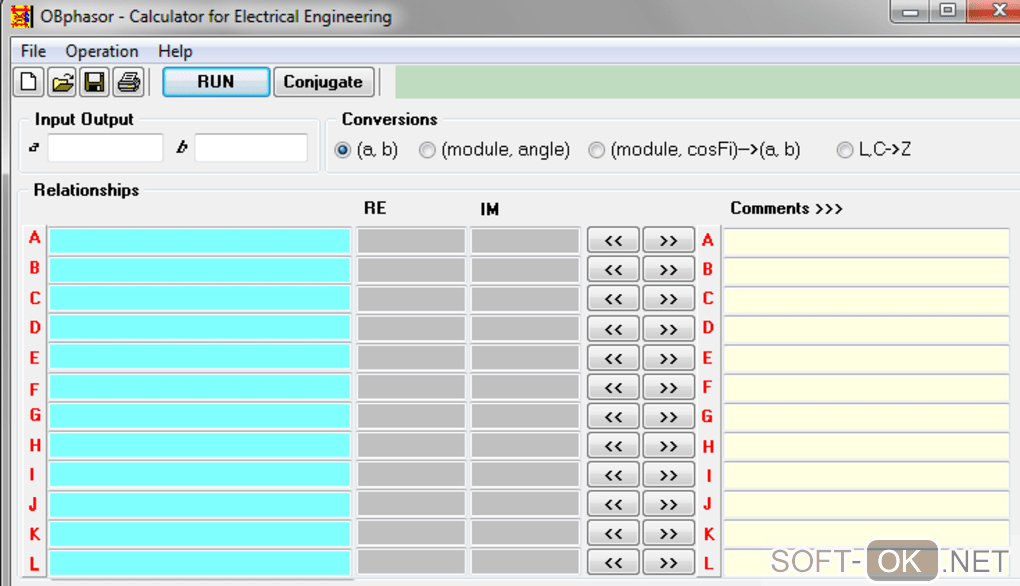
Task: Select the (a, b) conversion radio option
Action: (343, 150)
